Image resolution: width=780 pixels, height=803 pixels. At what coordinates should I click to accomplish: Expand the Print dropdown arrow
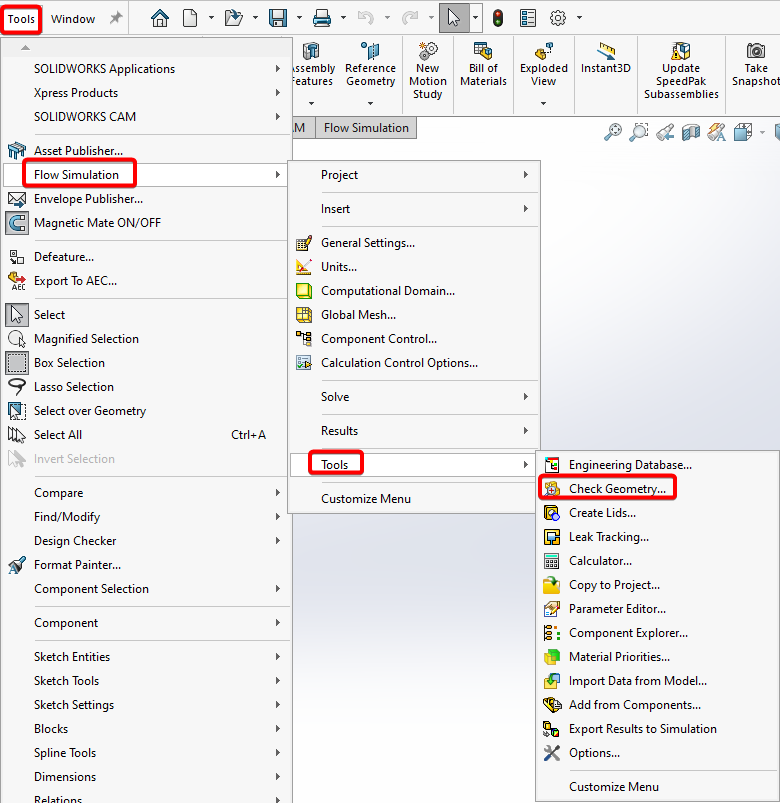[343, 18]
